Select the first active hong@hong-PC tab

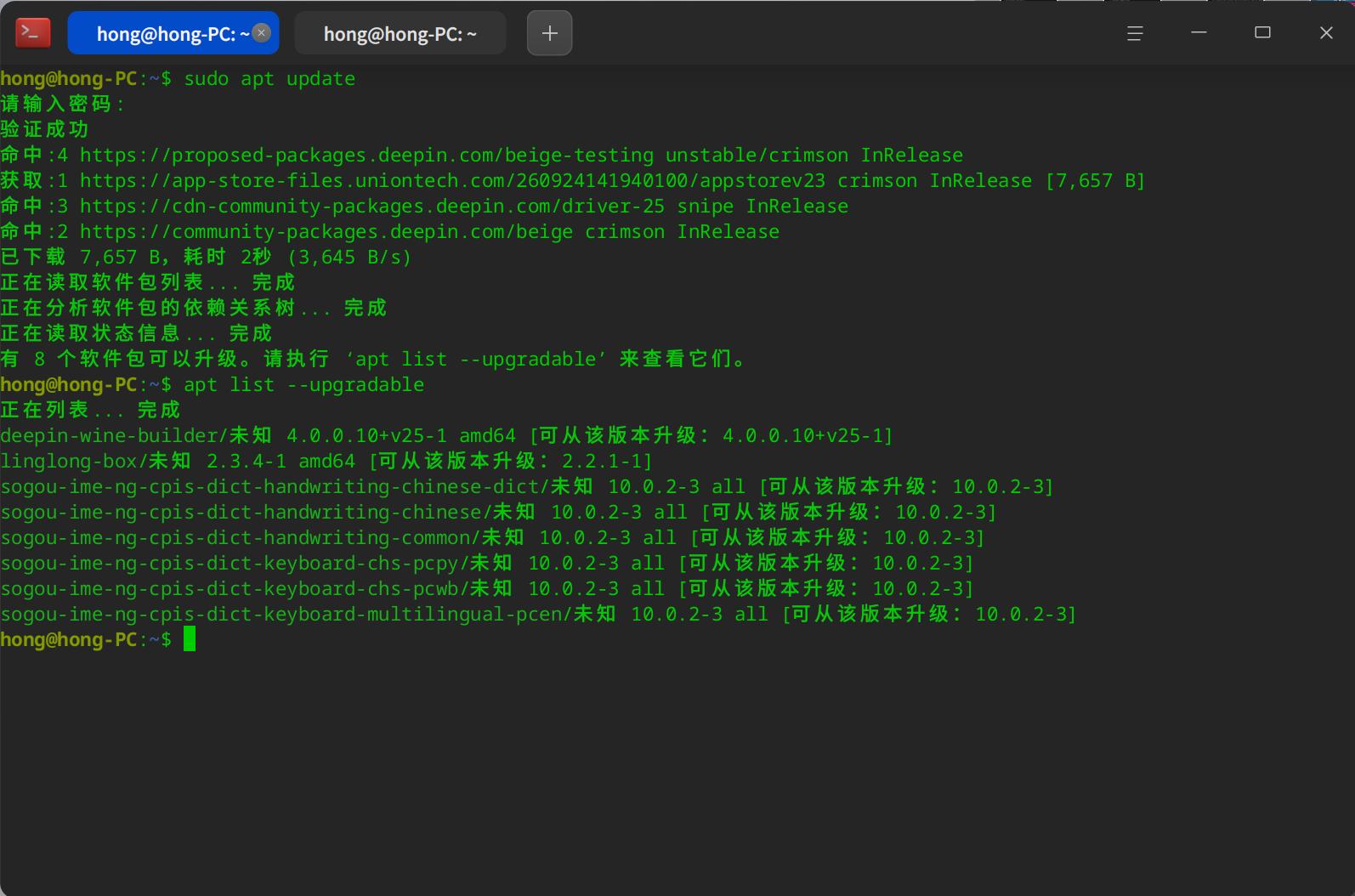click(173, 33)
